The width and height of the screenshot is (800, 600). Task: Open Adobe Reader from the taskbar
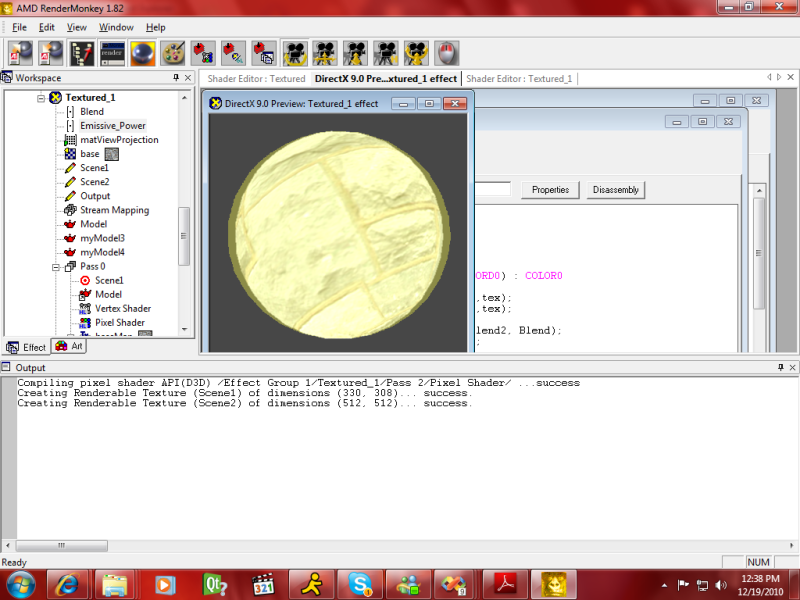click(505, 585)
